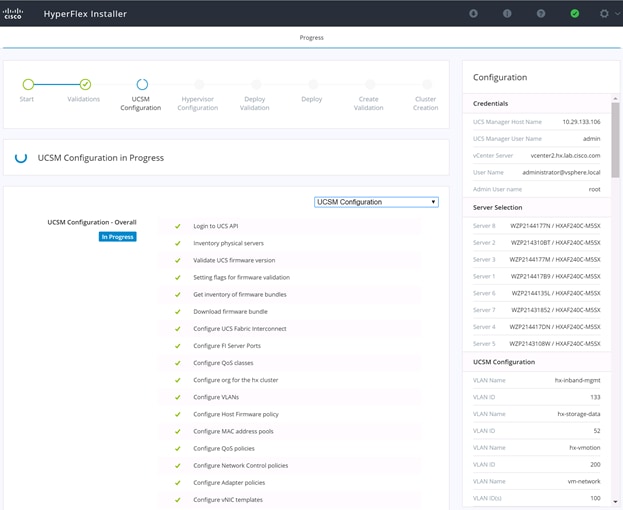Click the Configuration panel scroll down arrow
Screen dimensions: 623x510
click(x=615, y=502)
